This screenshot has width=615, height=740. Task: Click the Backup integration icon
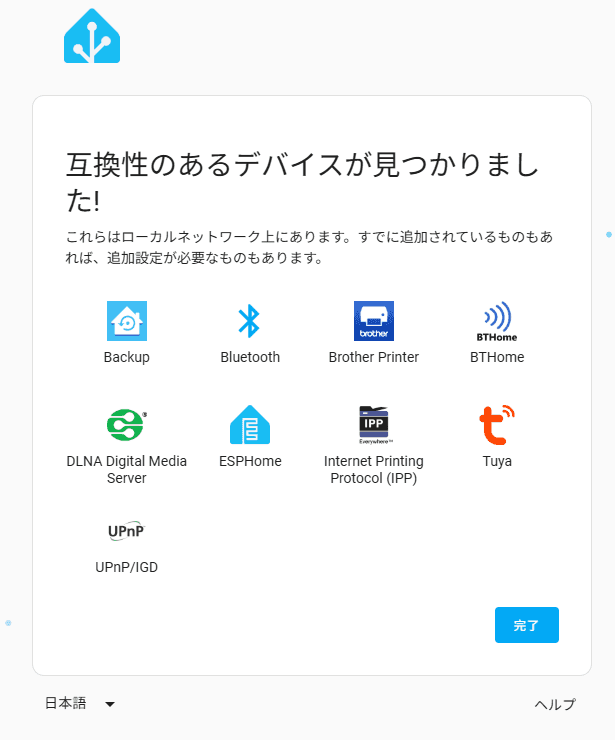coord(126,321)
